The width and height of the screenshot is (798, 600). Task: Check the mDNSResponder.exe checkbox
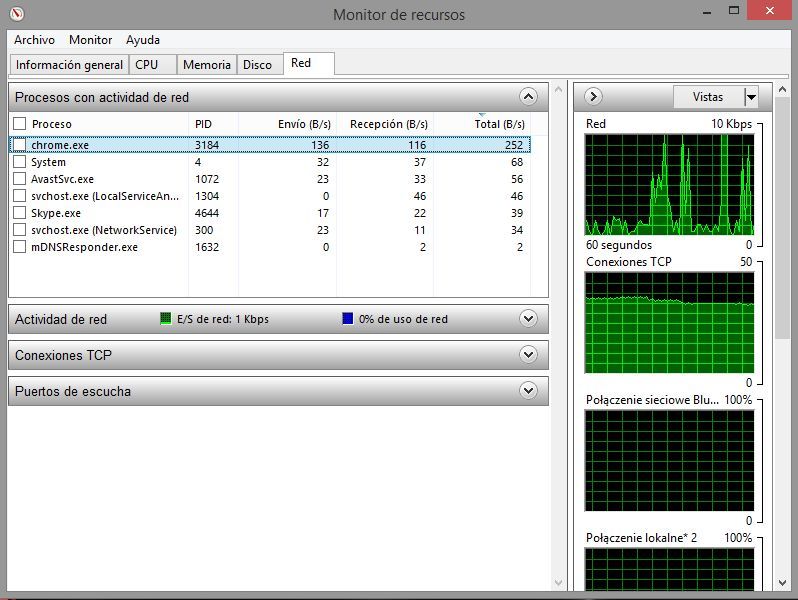click(x=19, y=247)
